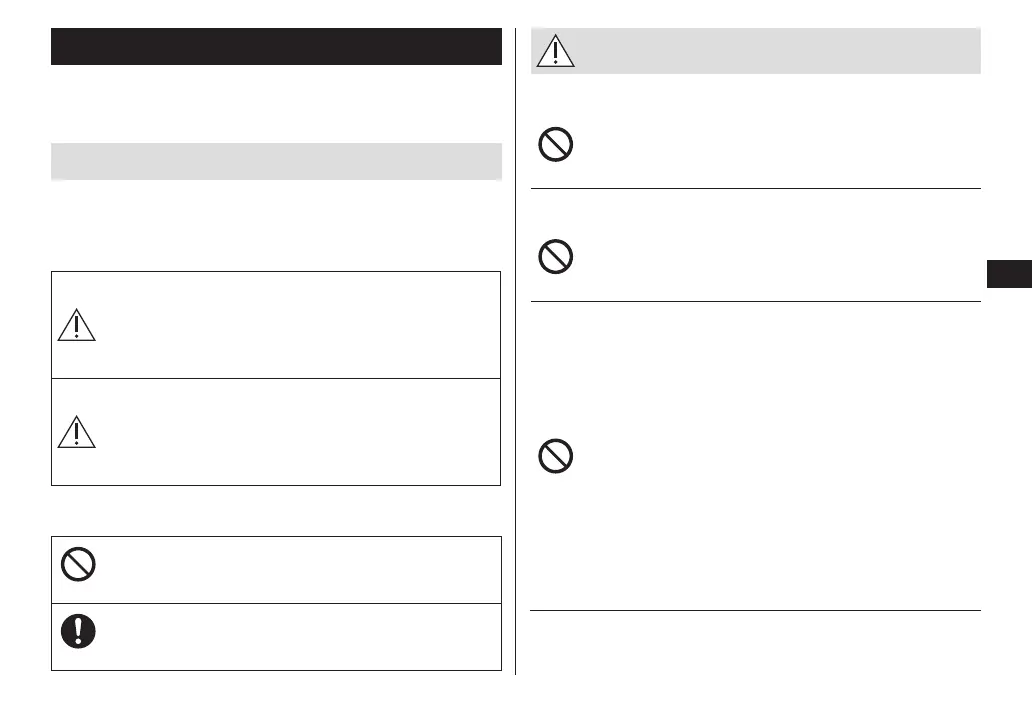Screen dimensions: 1032x726
Task: Click the topmost prohibition icon in the right column
Action: coord(555,146)
